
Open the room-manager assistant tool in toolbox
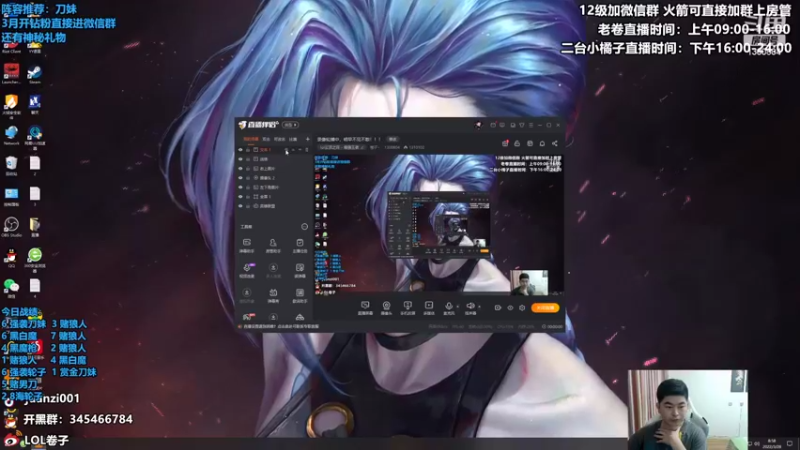click(273, 245)
